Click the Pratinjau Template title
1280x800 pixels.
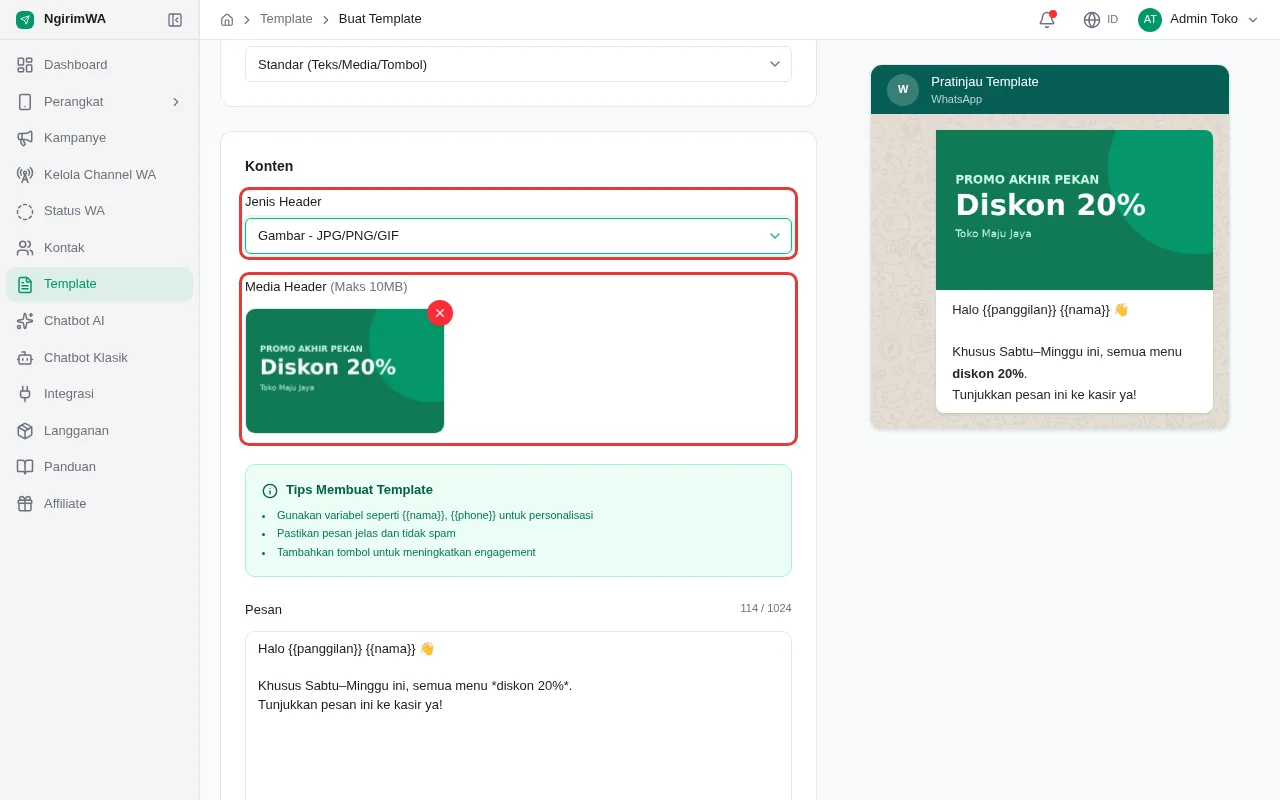coord(985,82)
